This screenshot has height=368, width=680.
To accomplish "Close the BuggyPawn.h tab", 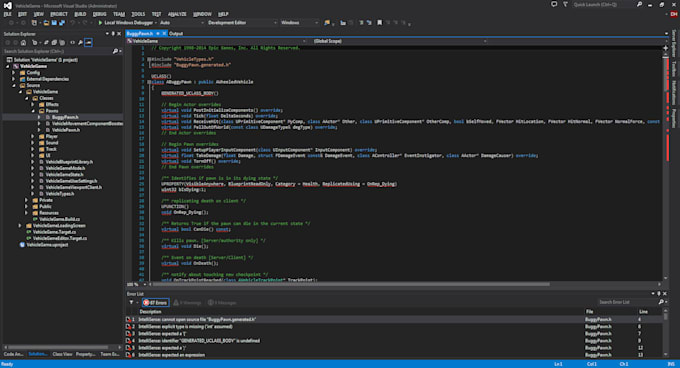I will coord(164,33).
